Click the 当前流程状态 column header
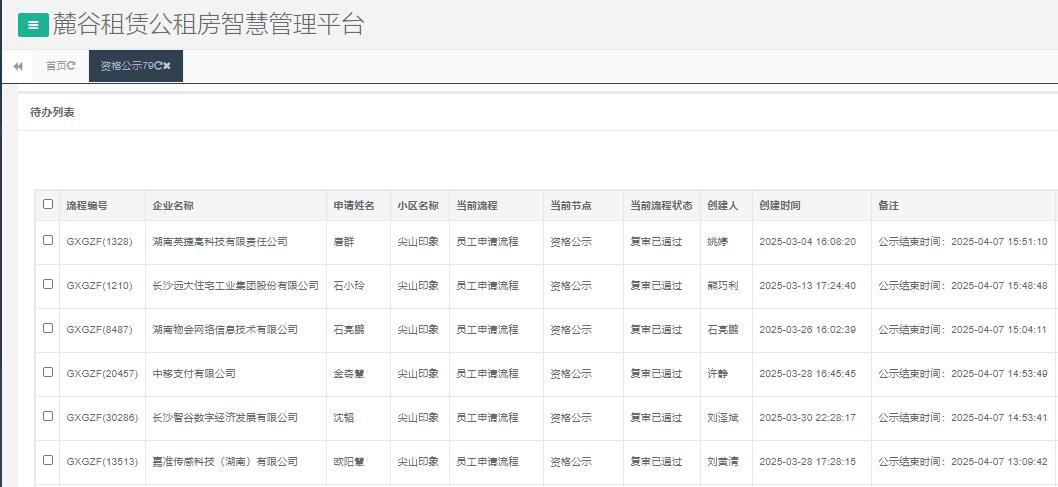1058x487 pixels. tap(661, 206)
